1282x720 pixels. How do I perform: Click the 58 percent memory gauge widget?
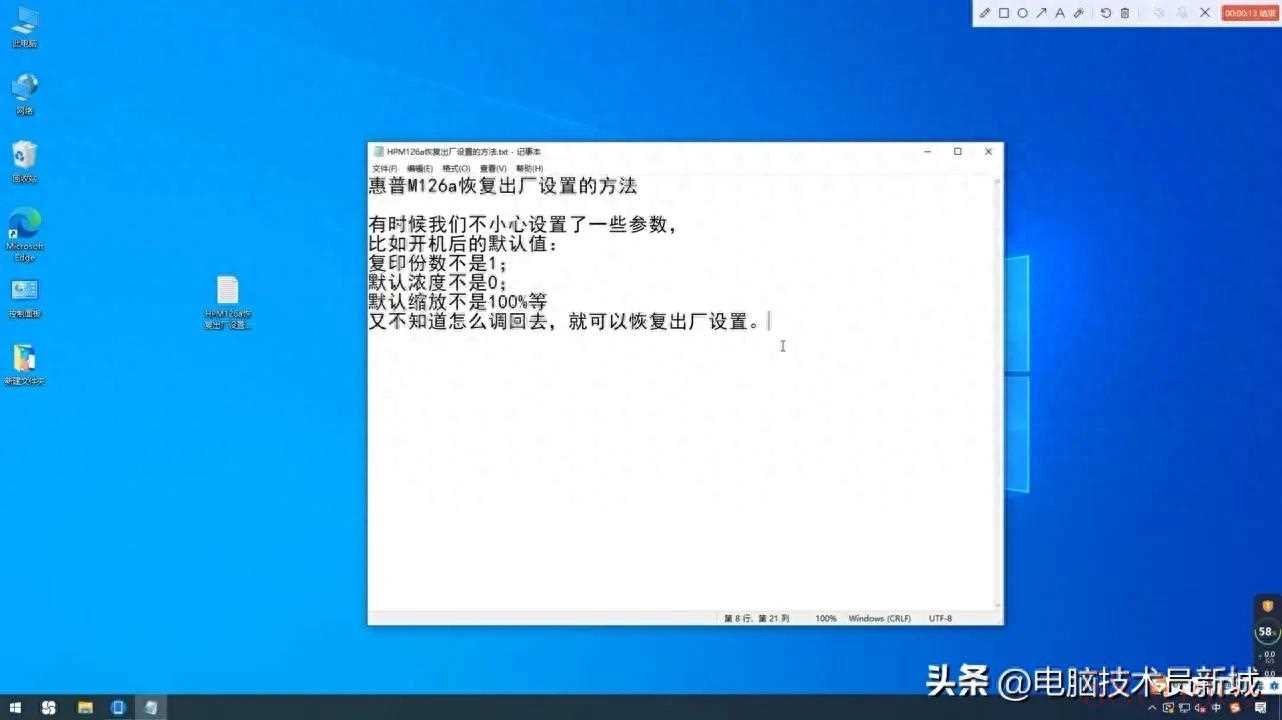click(1267, 632)
